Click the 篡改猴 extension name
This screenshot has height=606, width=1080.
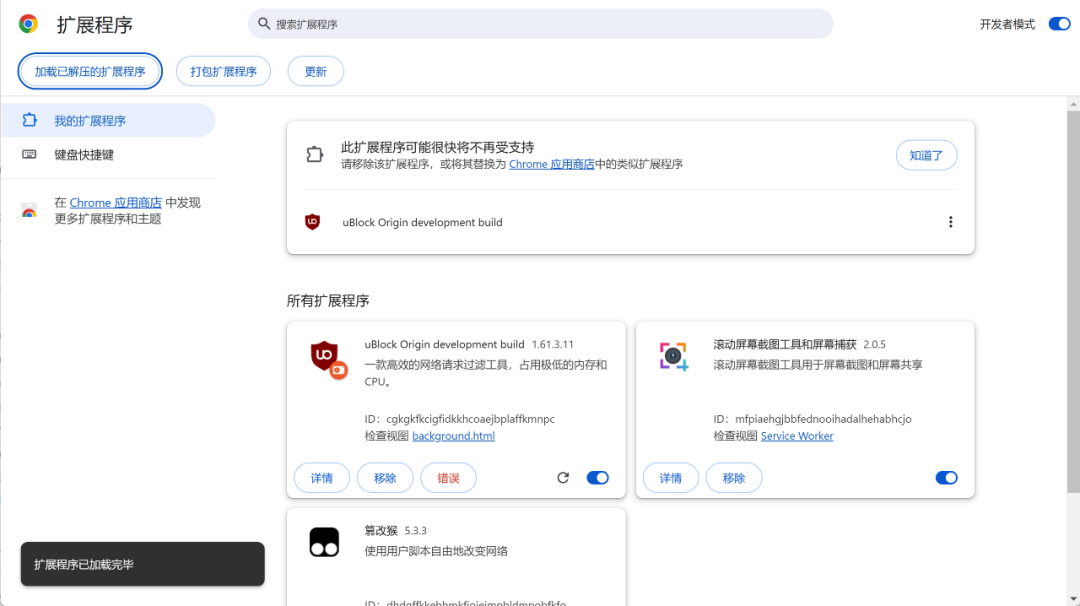pyautogui.click(x=381, y=530)
